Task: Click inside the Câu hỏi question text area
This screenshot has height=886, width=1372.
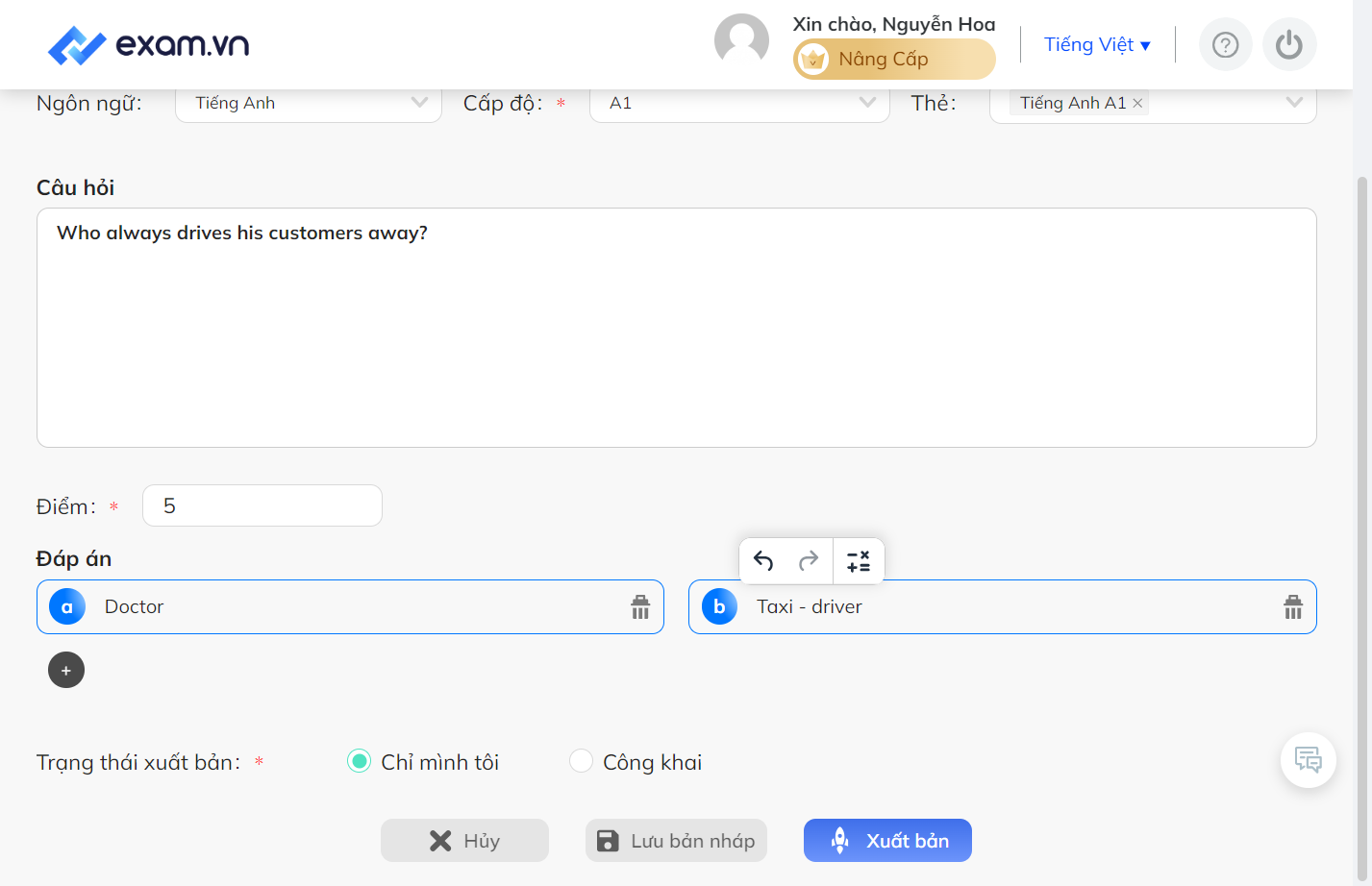Action: (677, 328)
